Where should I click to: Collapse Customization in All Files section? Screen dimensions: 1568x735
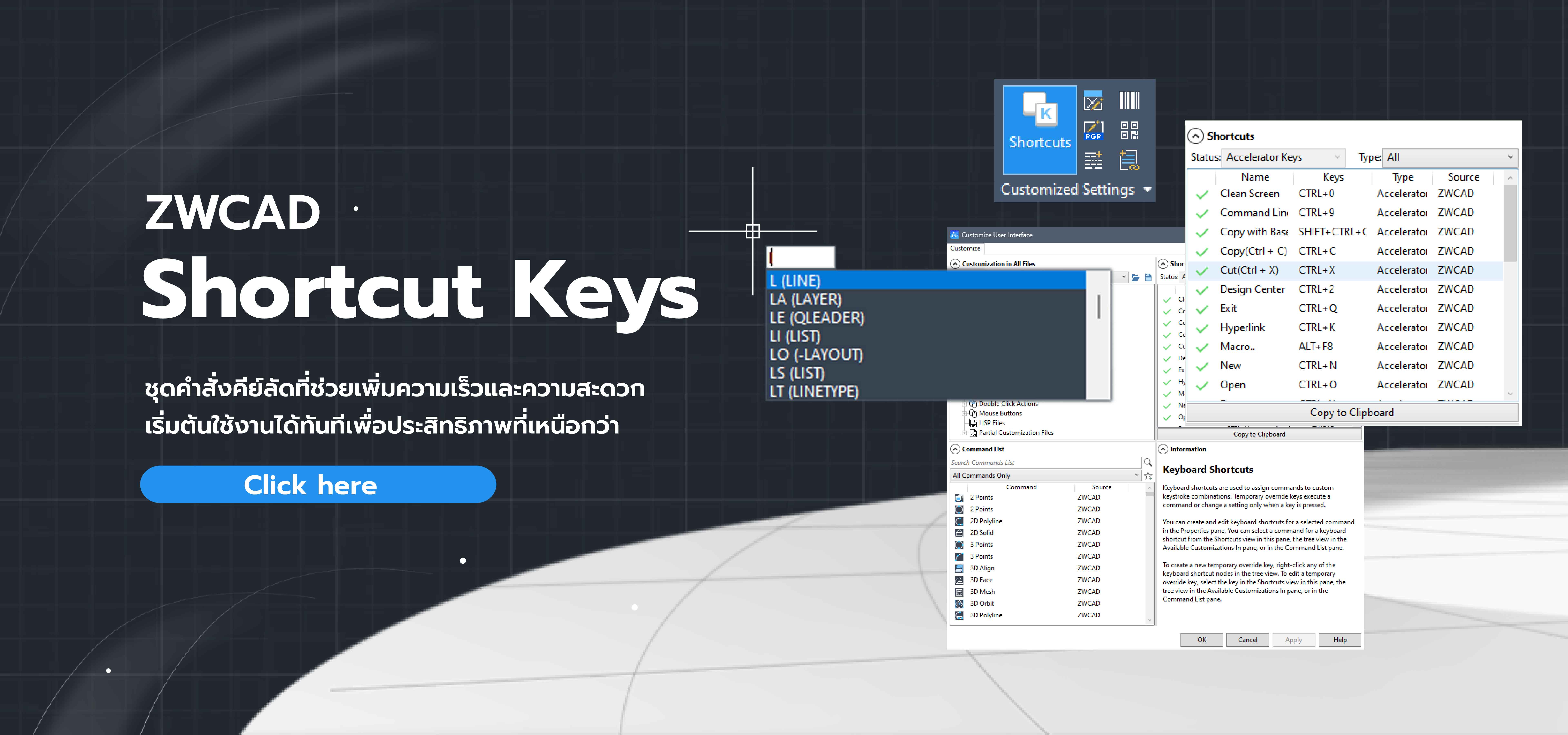click(x=955, y=264)
